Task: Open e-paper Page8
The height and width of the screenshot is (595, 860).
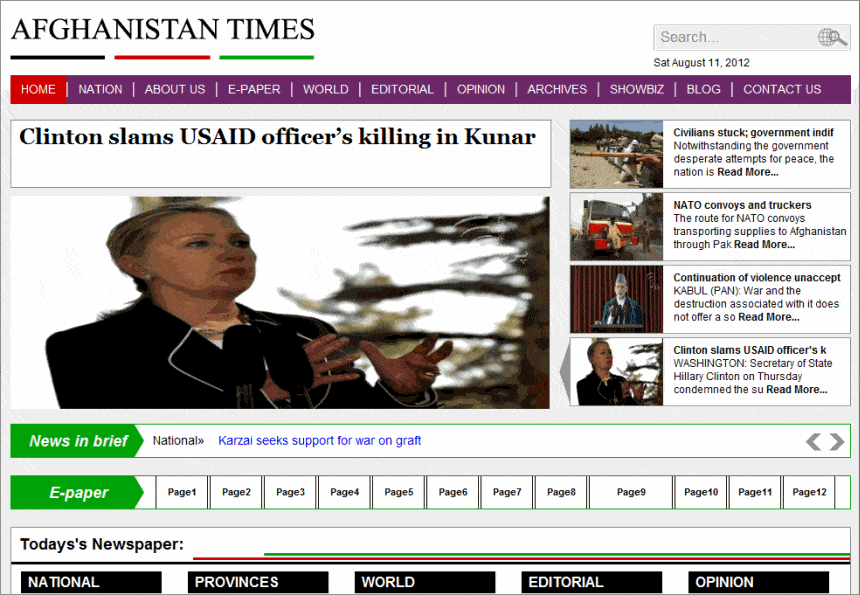Action: [x=561, y=492]
